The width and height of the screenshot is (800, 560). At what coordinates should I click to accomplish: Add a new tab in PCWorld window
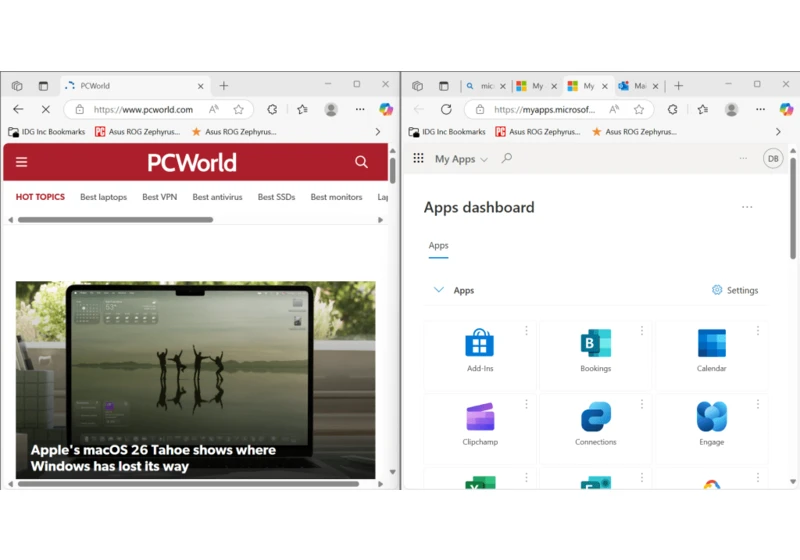click(x=223, y=86)
